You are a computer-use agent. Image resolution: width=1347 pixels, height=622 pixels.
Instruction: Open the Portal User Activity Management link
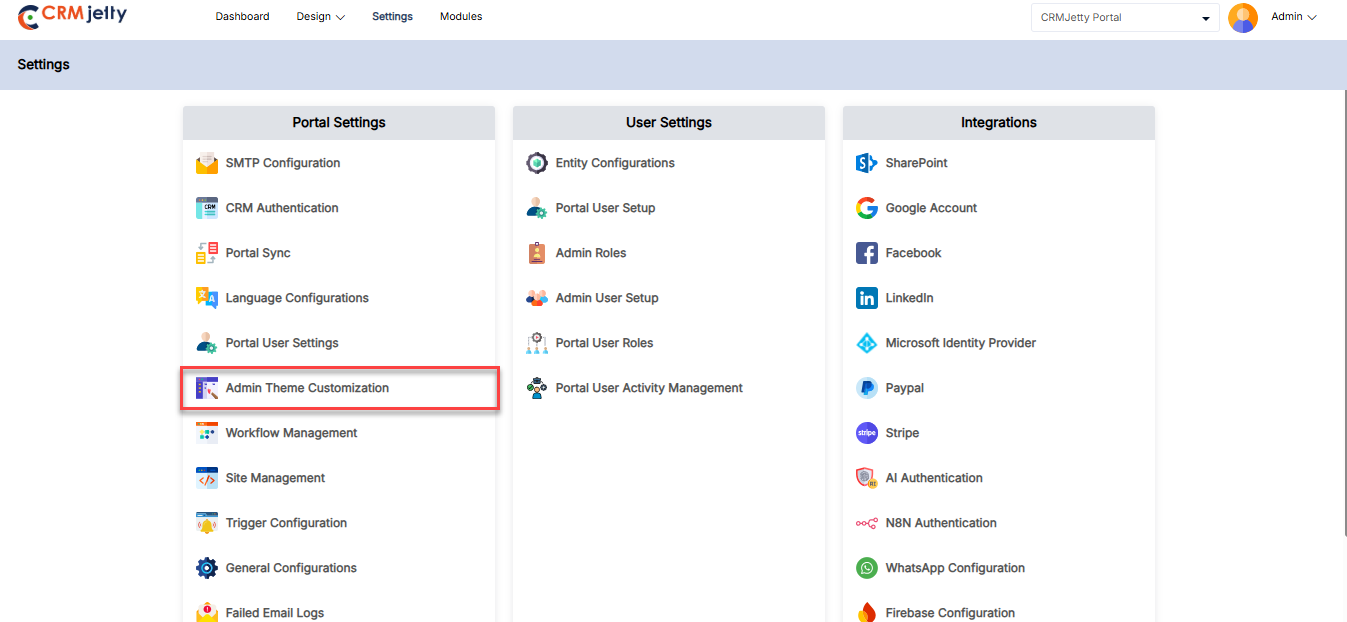(649, 388)
